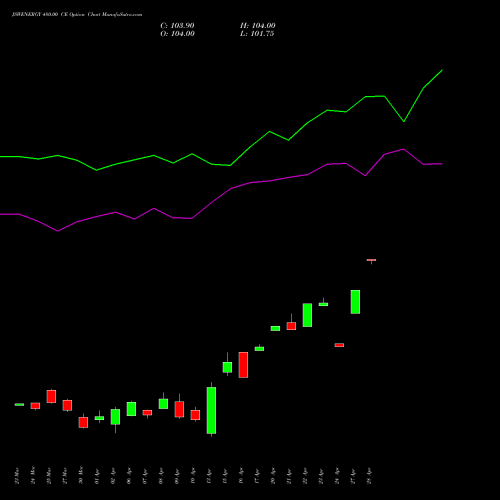The height and width of the screenshot is (500, 500).
Task: Select the tall green candle above 22 Apr
Action: (307, 315)
